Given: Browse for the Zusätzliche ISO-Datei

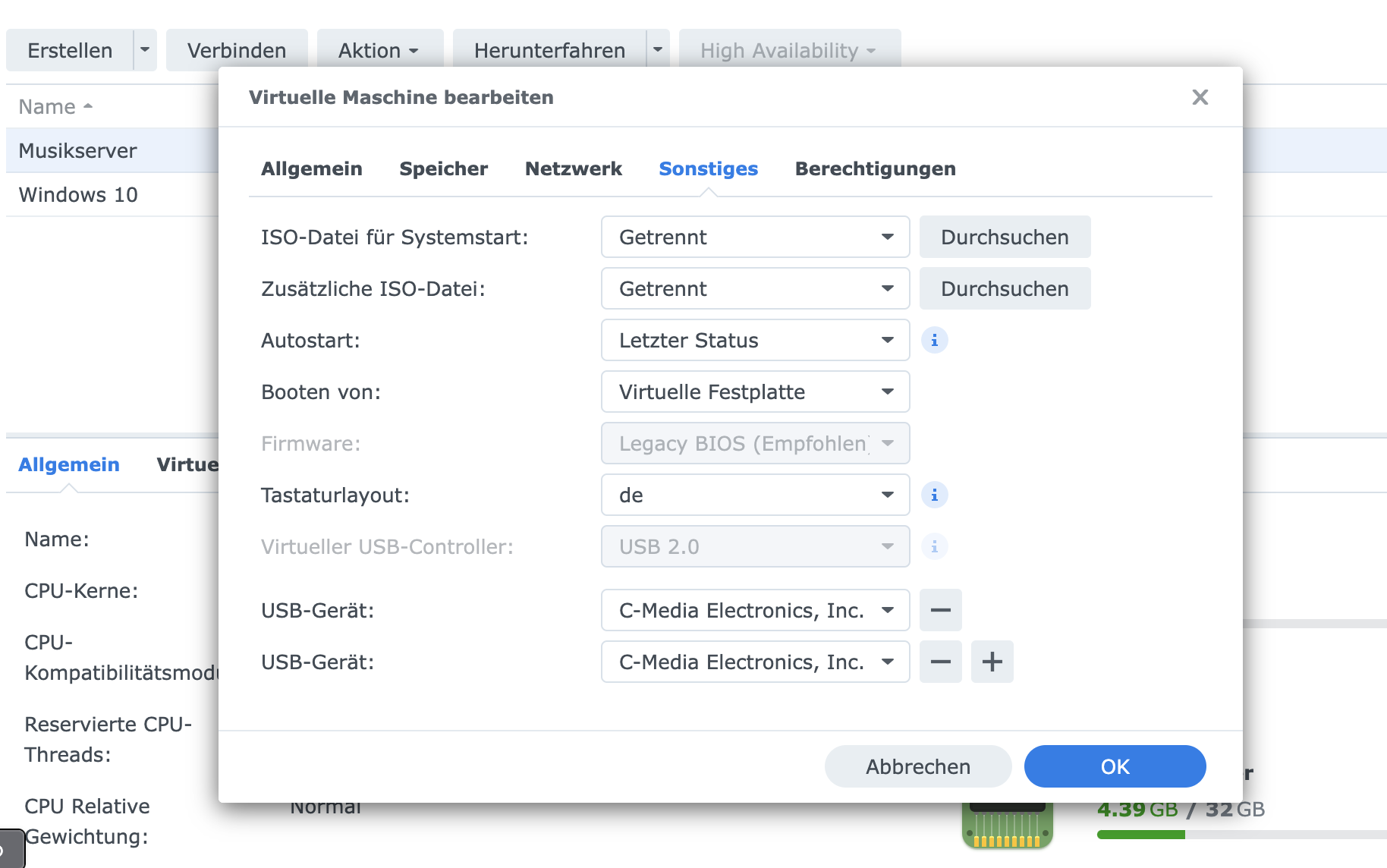Looking at the screenshot, I should 1005,289.
